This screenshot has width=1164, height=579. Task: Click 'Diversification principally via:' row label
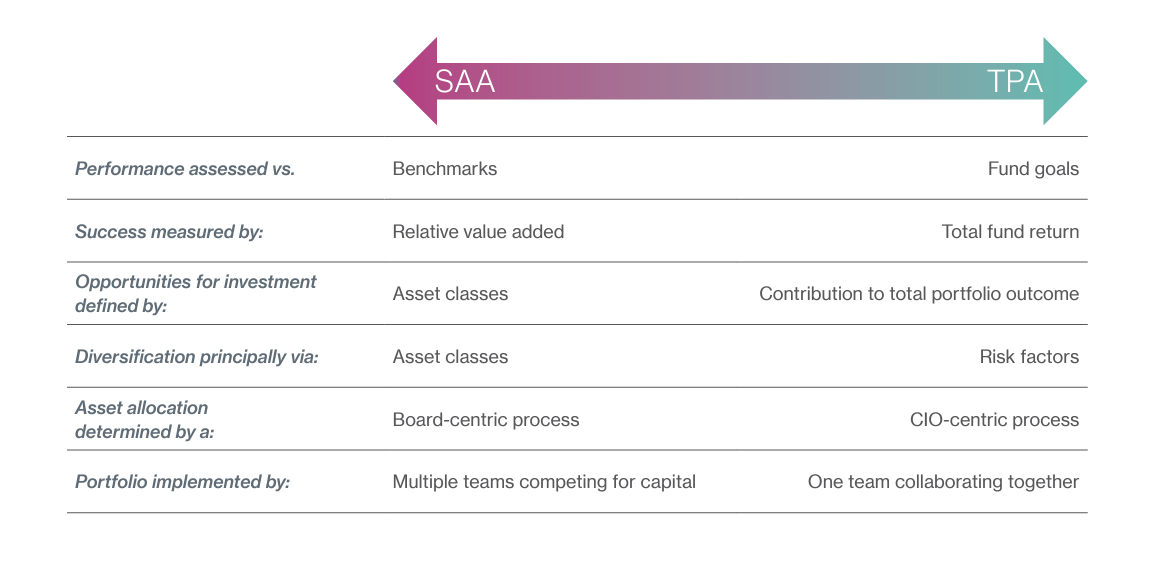coord(197,357)
